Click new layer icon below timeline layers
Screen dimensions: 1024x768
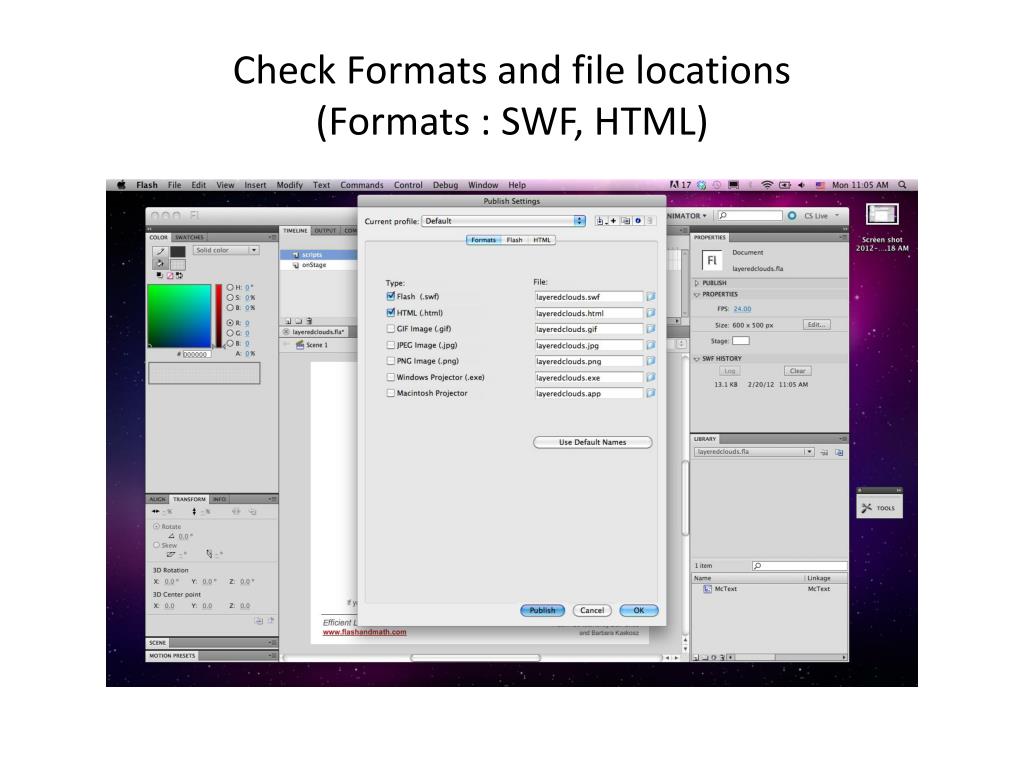pyautogui.click(x=288, y=321)
